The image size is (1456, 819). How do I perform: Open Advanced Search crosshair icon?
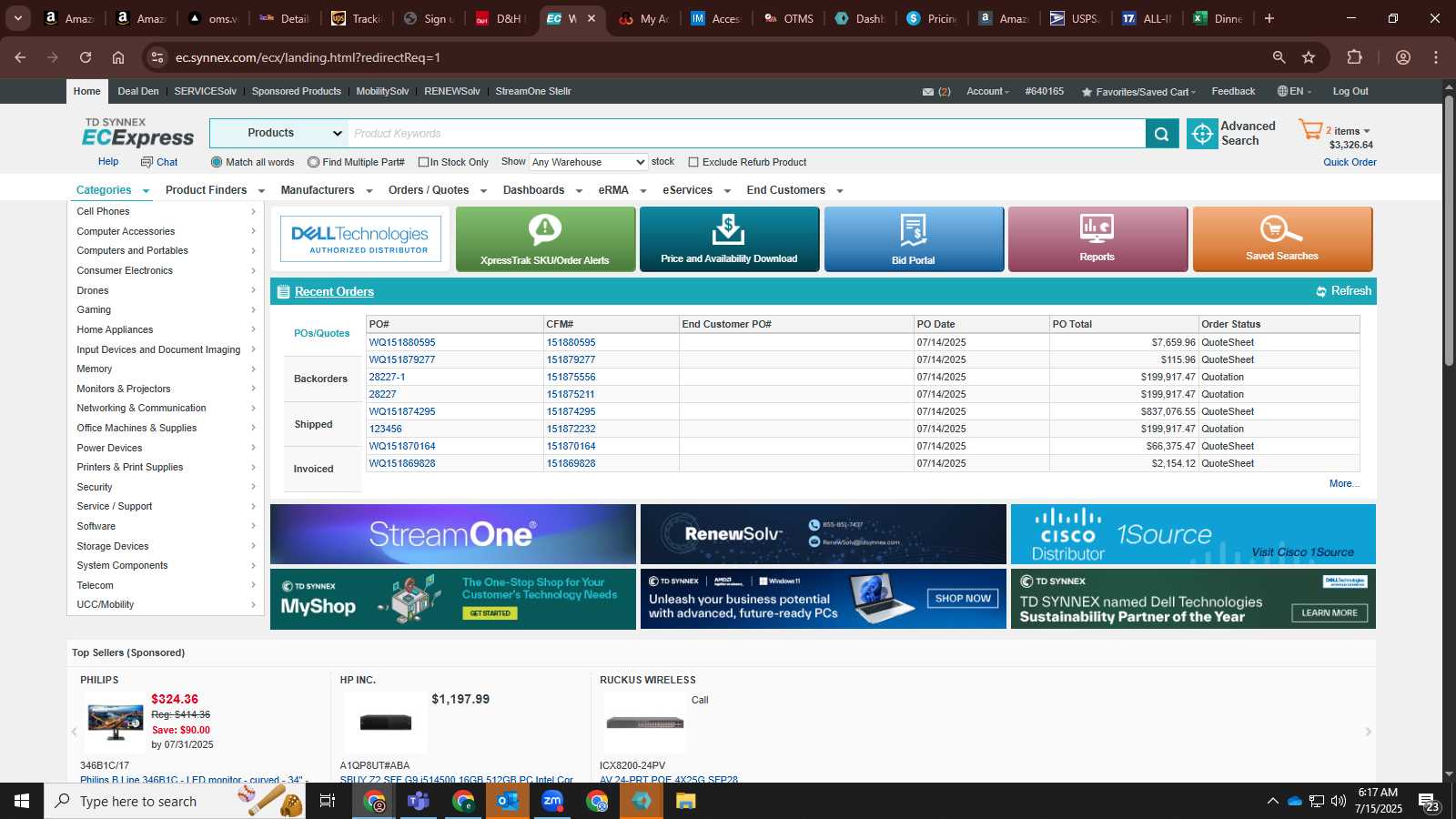tap(1202, 134)
